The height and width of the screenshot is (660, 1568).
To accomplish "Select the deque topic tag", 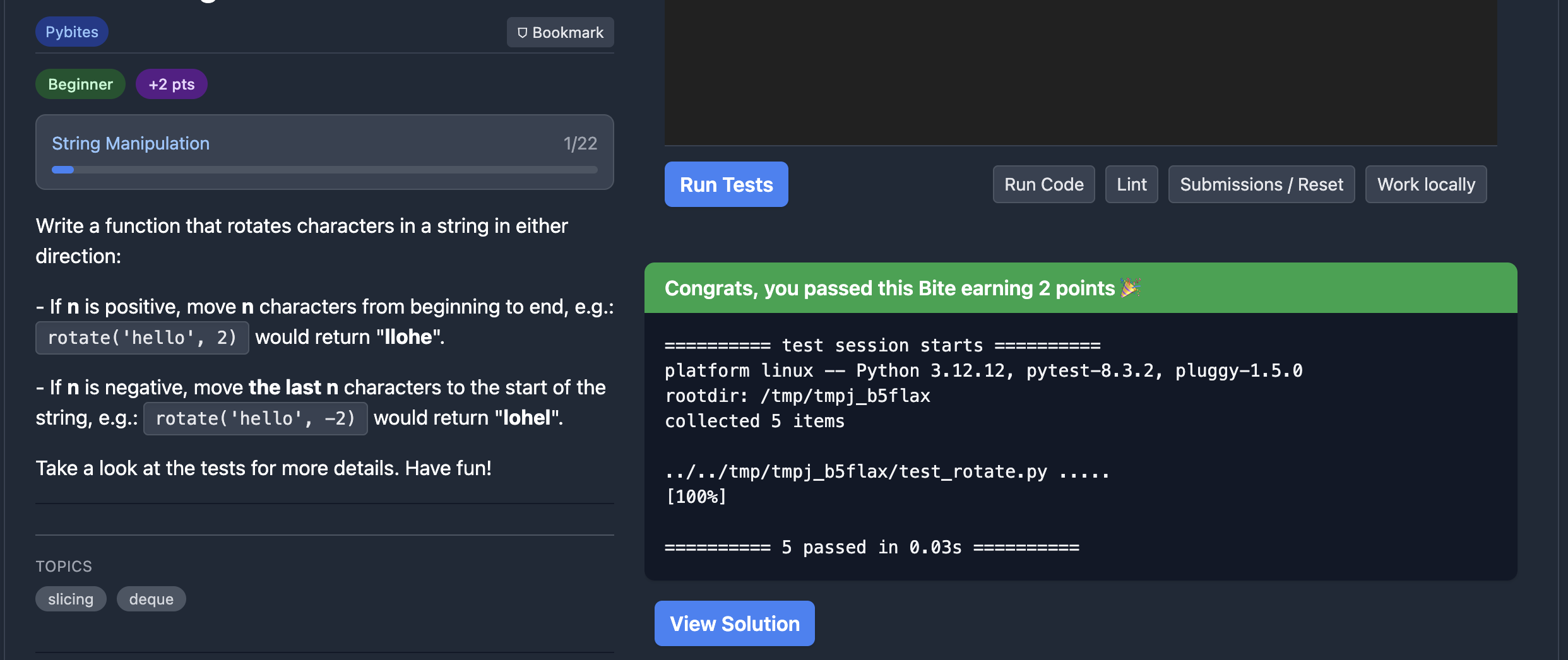I will [151, 599].
